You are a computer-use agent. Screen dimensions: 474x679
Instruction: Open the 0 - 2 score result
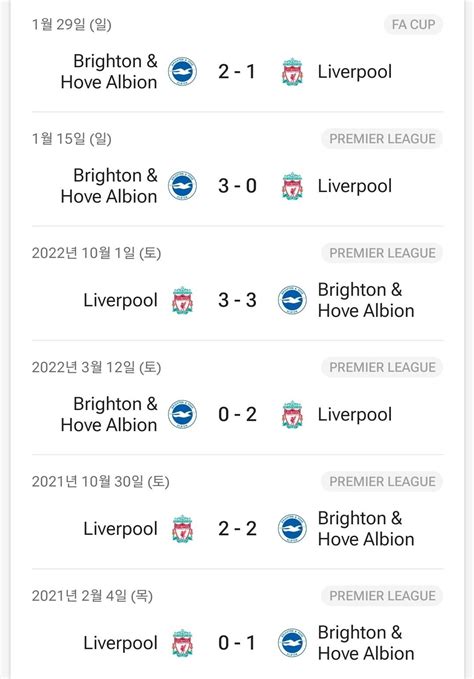pyautogui.click(x=237, y=414)
